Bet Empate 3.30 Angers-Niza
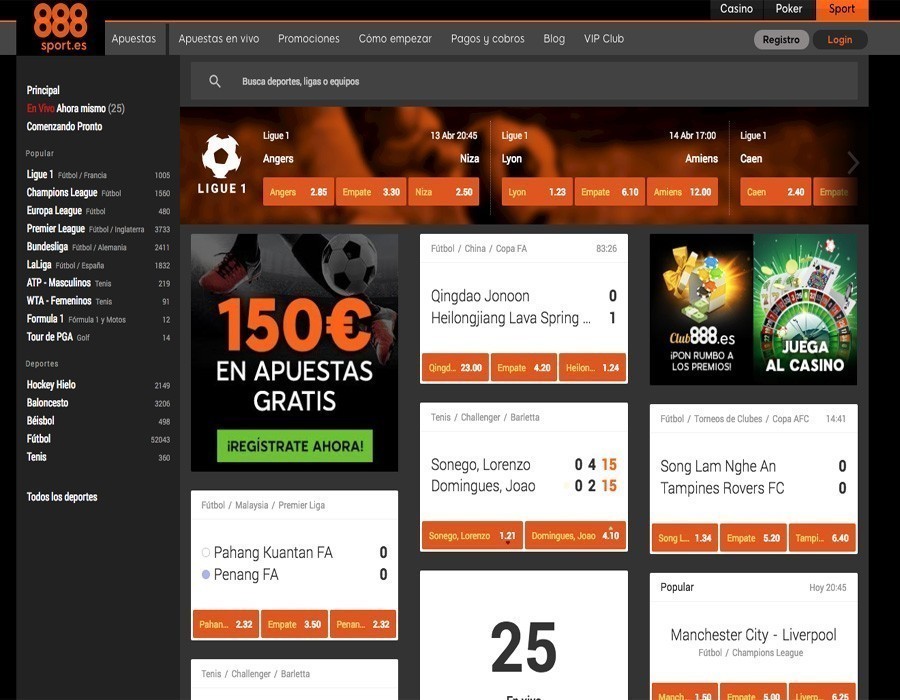 (371, 192)
